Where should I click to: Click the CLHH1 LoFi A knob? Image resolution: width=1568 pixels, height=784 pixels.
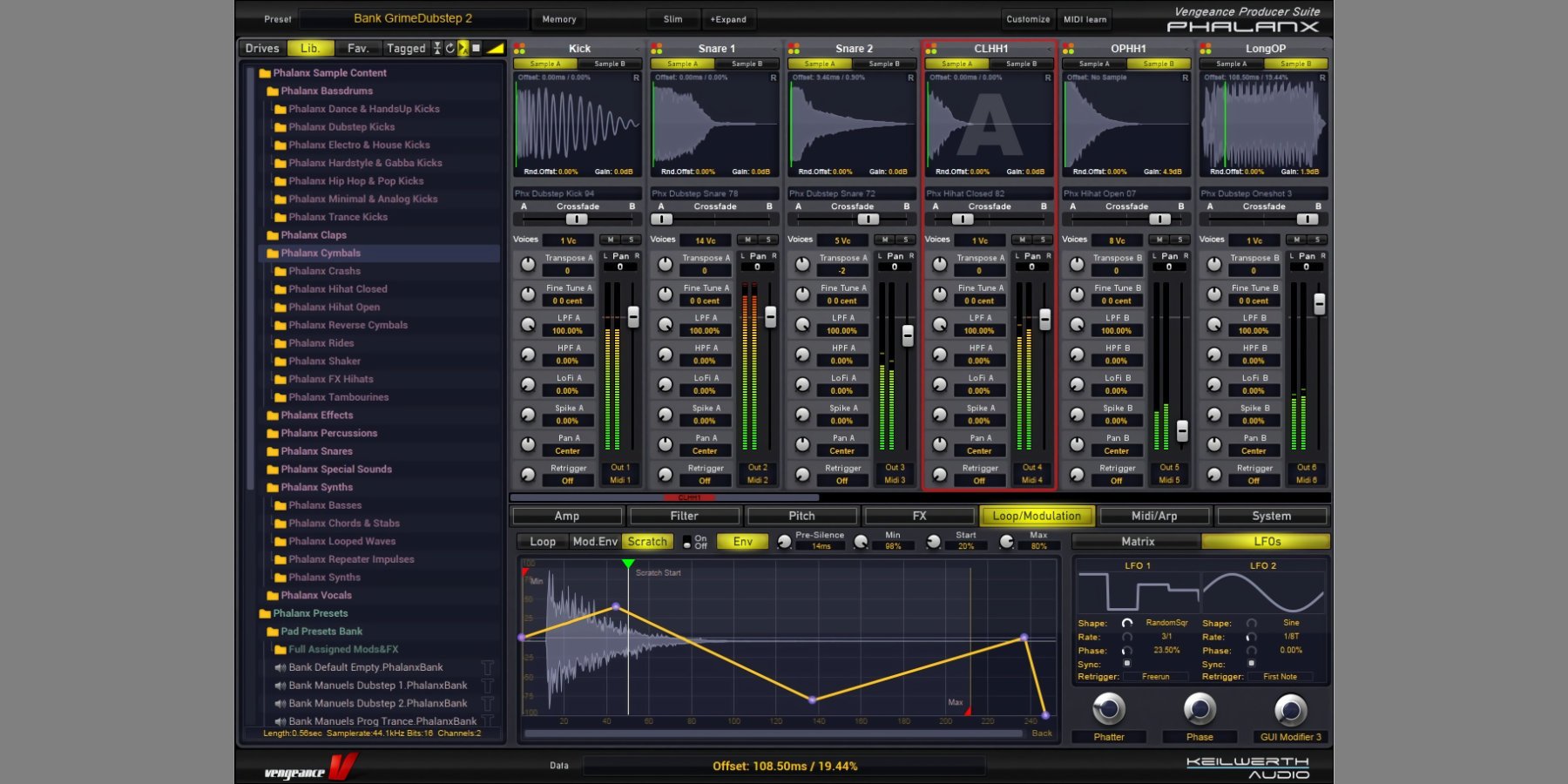[x=940, y=384]
